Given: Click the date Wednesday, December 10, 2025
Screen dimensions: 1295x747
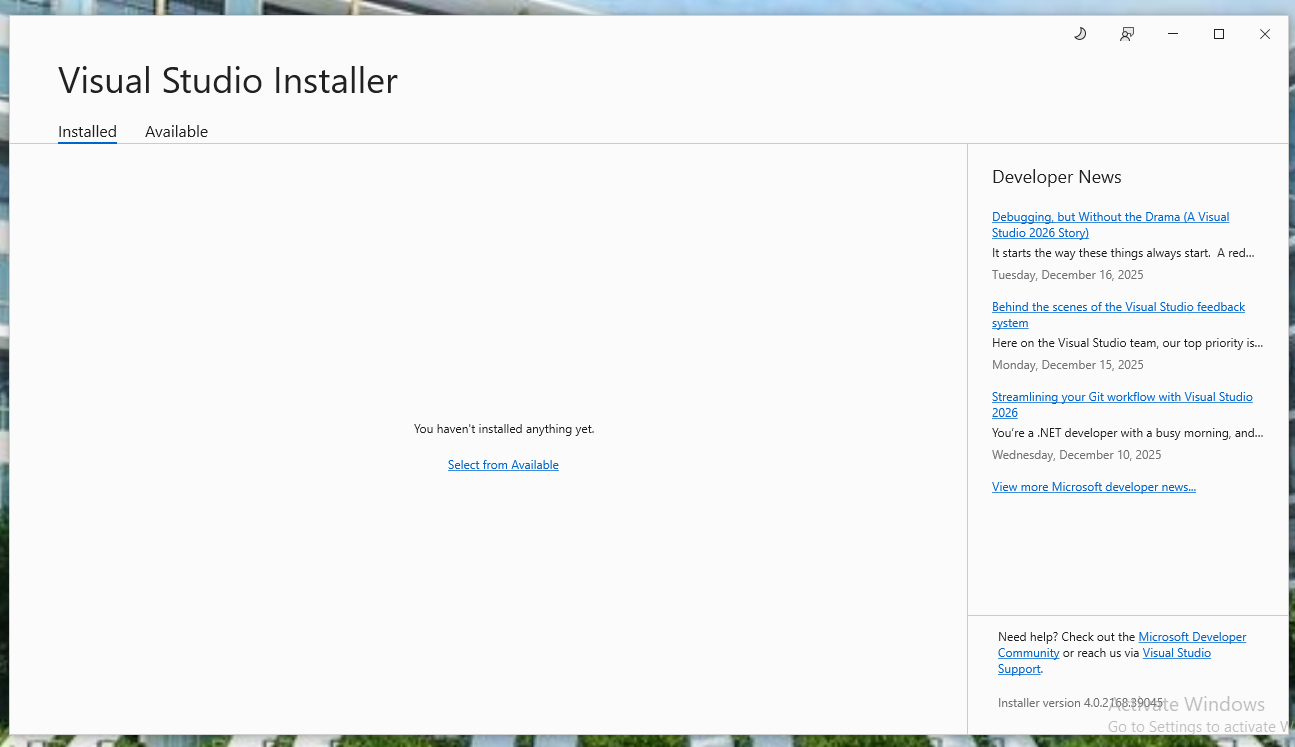Looking at the screenshot, I should pyautogui.click(x=1077, y=455).
